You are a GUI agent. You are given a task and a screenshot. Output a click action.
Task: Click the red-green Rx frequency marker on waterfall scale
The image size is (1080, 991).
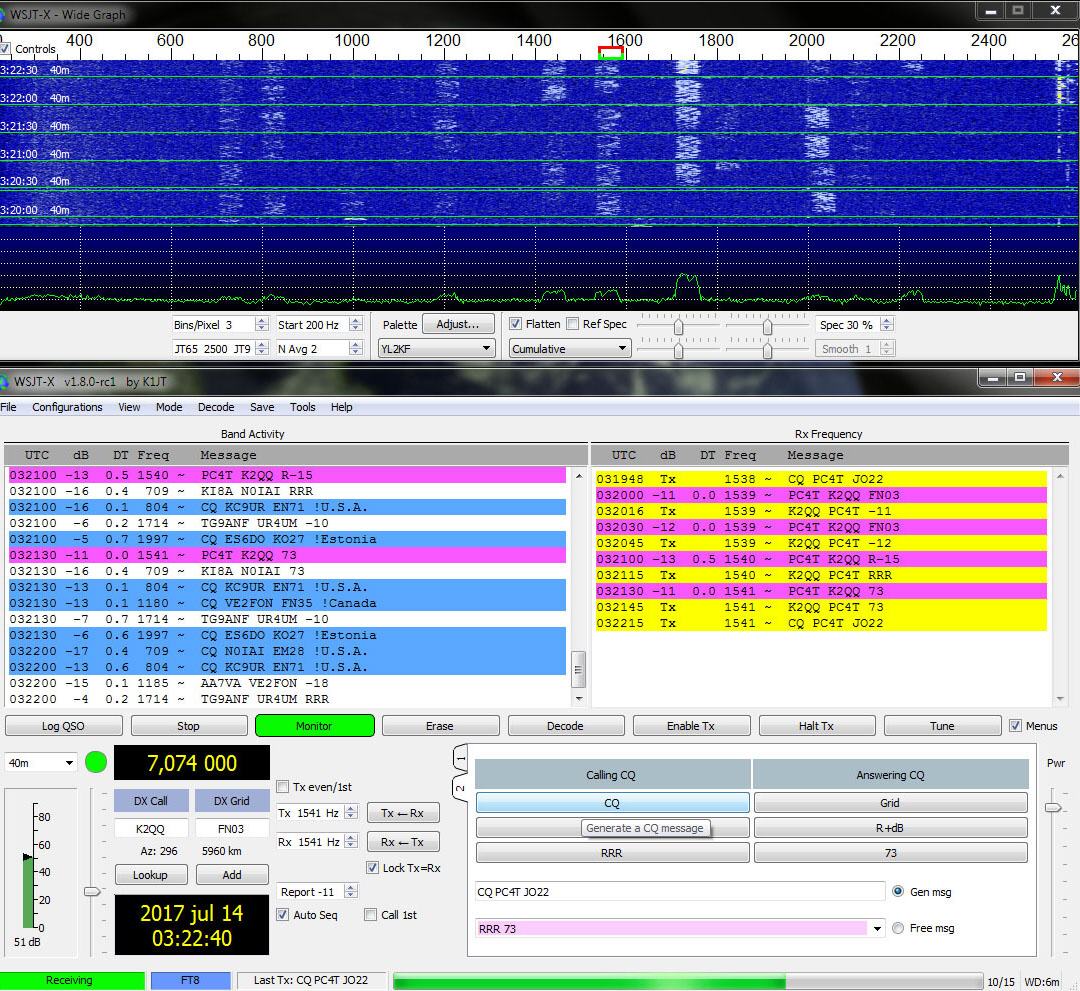pyautogui.click(x=610, y=54)
